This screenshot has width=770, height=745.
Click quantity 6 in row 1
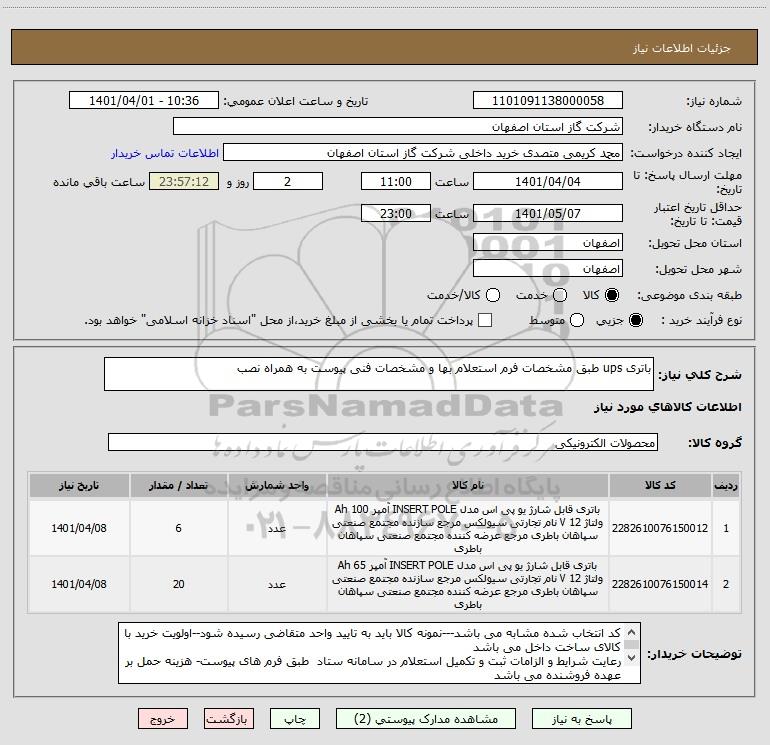(178, 528)
